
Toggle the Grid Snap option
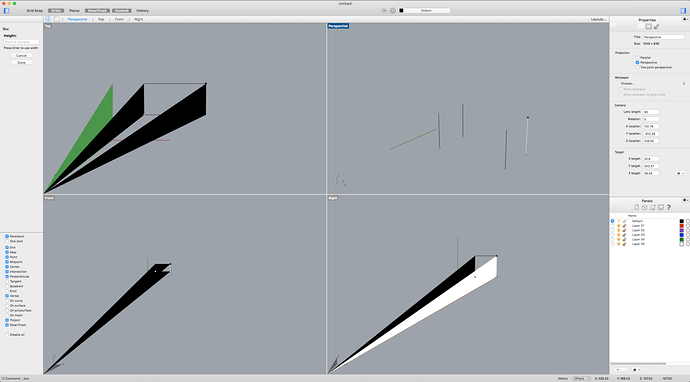pos(35,11)
